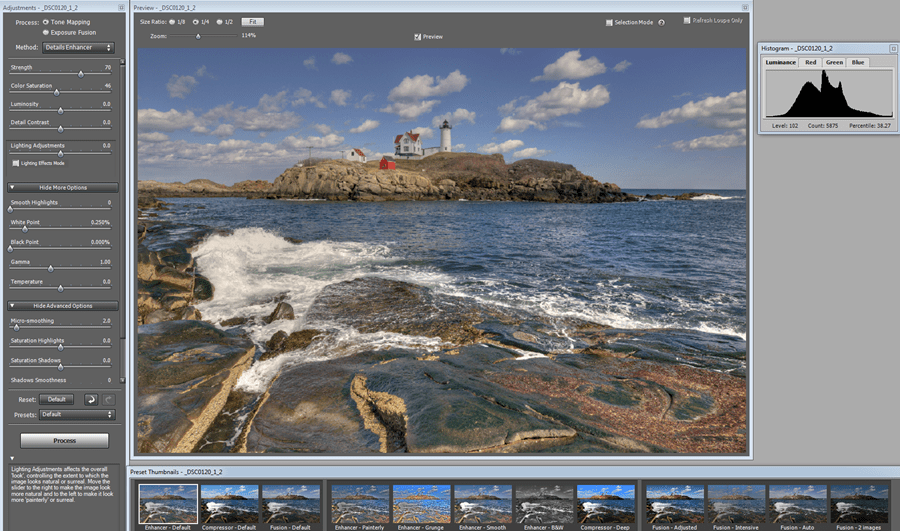This screenshot has height=531, width=900.
Task: Click the Micro-smoothing slider handle
Action: 16,327
